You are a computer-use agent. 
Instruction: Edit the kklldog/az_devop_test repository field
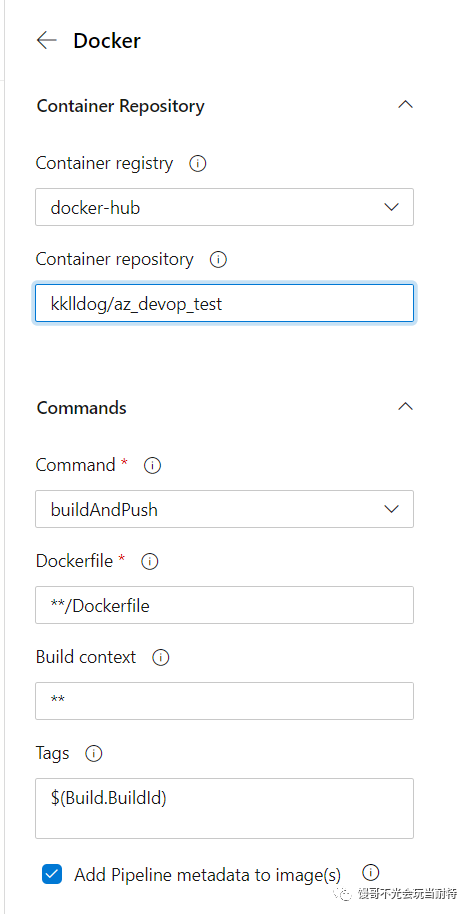[224, 303]
